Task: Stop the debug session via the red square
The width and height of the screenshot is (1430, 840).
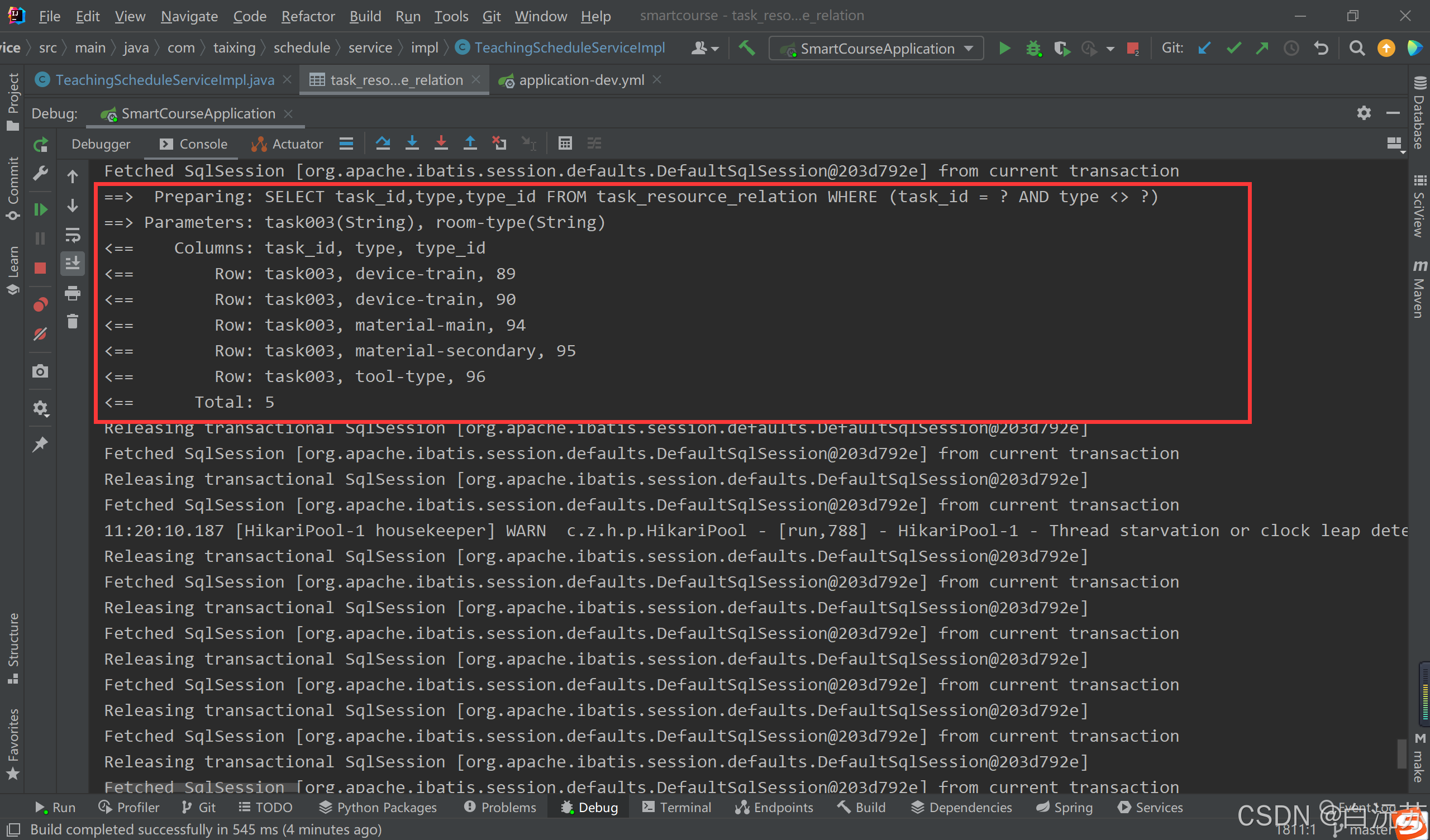Action: tap(40, 269)
